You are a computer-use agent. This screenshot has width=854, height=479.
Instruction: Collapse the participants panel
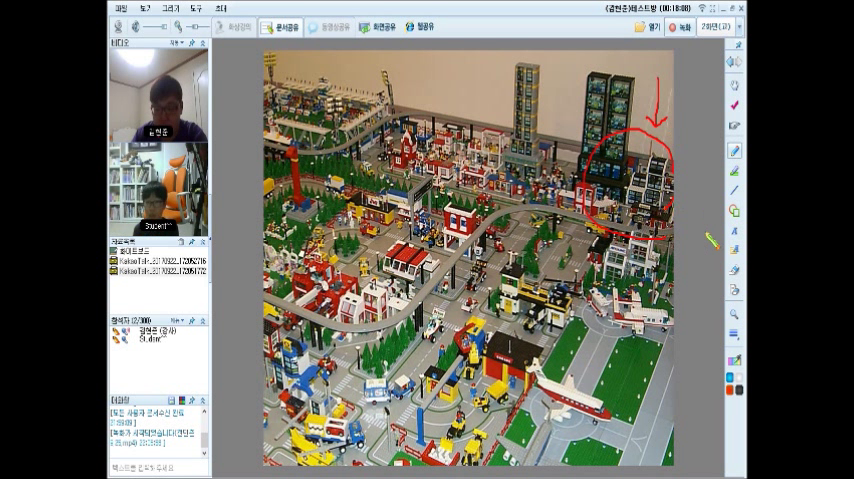(203, 320)
